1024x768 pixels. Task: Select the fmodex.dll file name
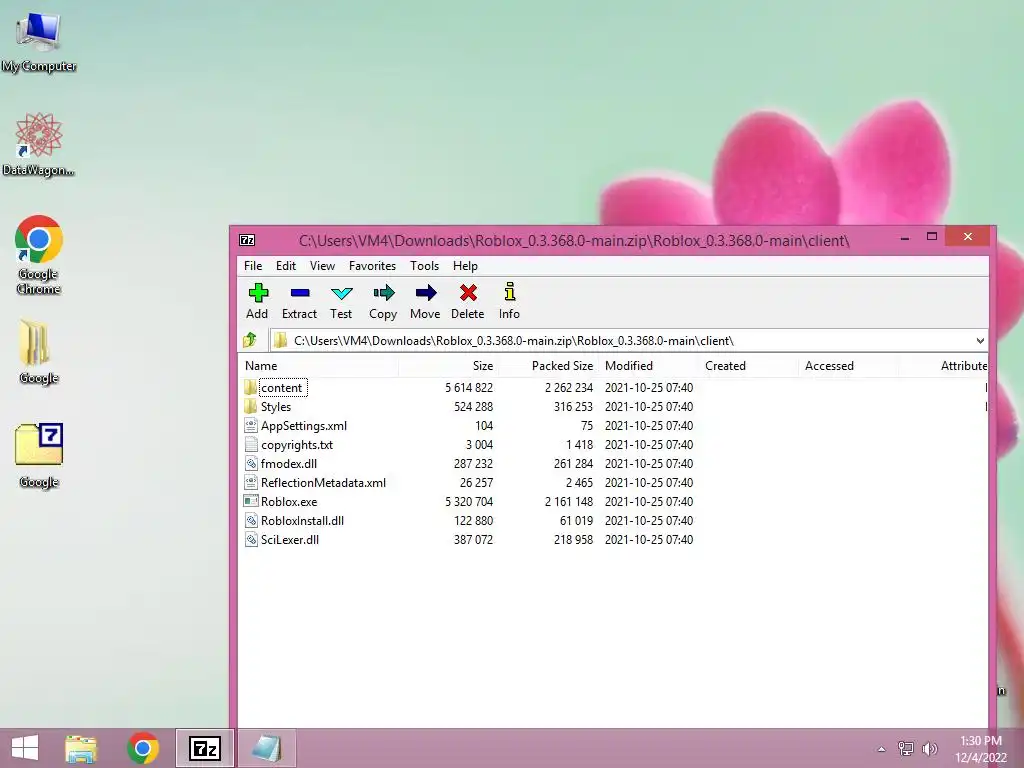click(289, 464)
